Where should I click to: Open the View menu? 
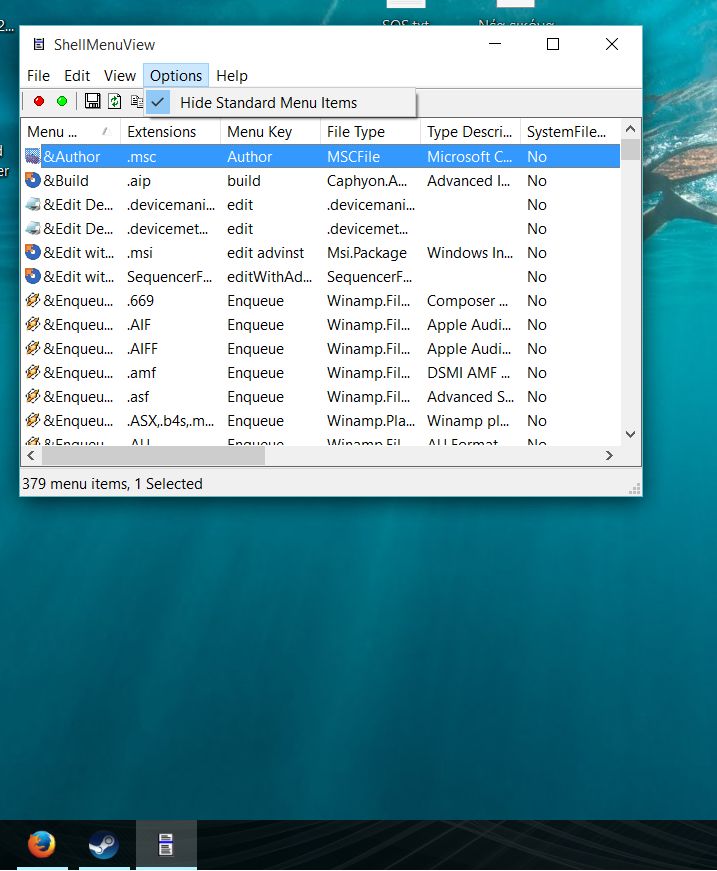coord(119,76)
